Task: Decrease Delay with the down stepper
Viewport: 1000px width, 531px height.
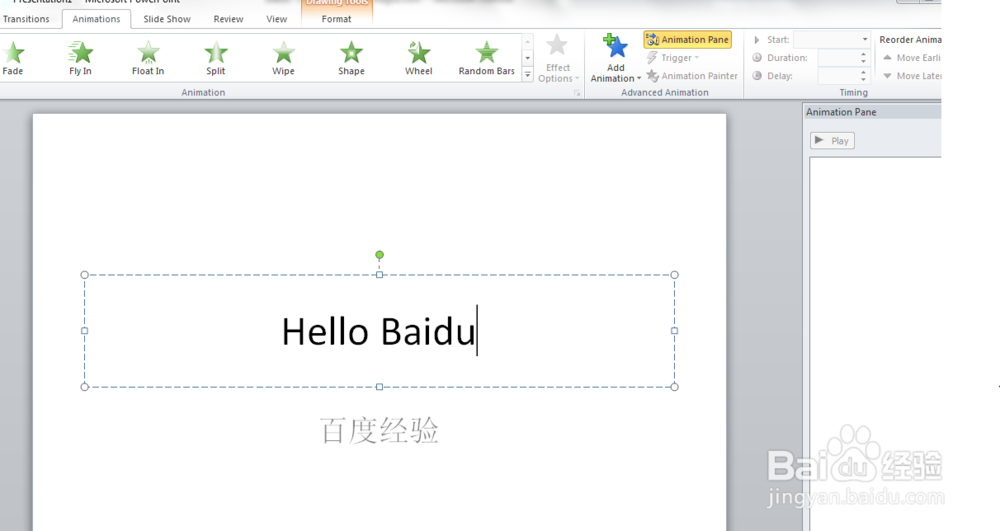Action: (x=864, y=80)
